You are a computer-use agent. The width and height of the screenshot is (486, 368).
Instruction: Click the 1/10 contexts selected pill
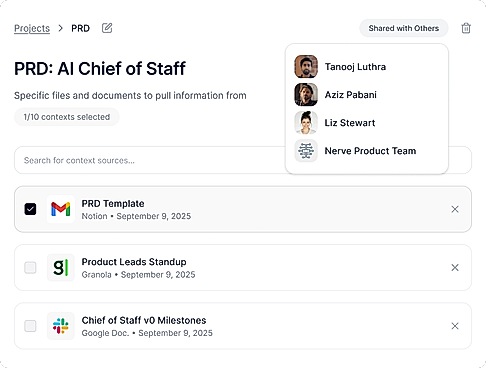coord(67,117)
